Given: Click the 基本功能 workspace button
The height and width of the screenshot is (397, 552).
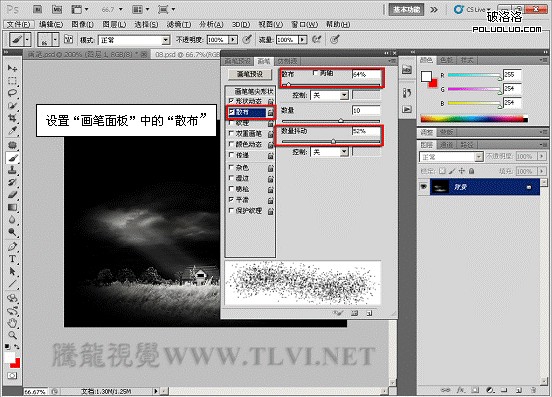Looking at the screenshot, I should pyautogui.click(x=406, y=10).
